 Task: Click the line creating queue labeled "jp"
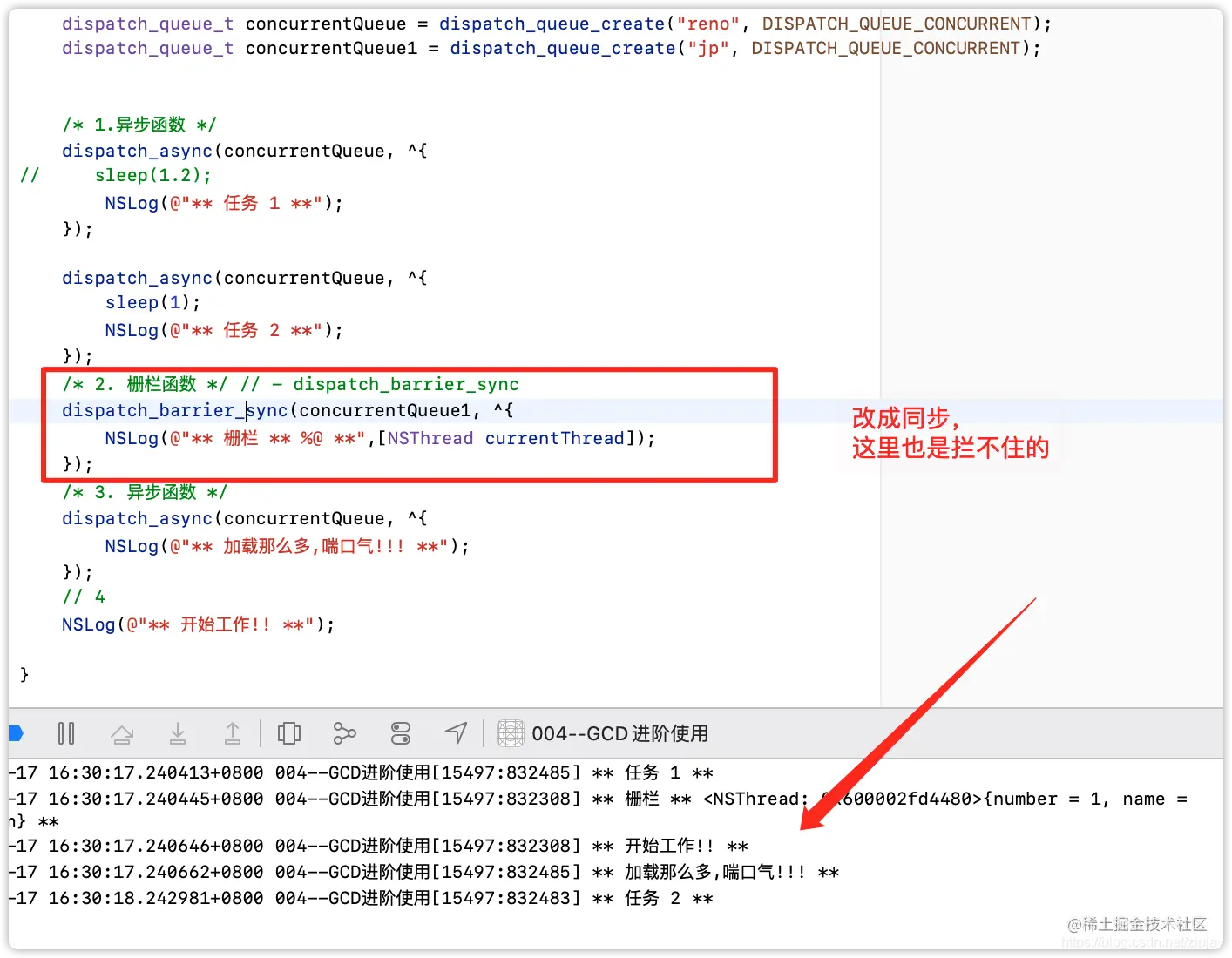(552, 48)
